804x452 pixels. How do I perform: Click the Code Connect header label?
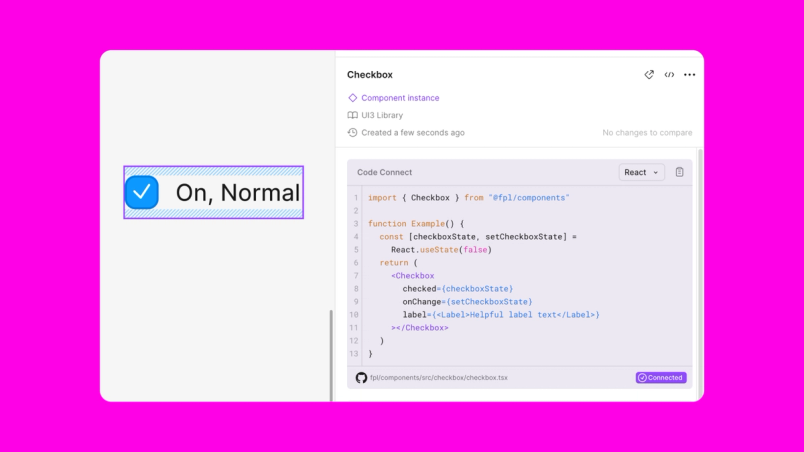[385, 172]
